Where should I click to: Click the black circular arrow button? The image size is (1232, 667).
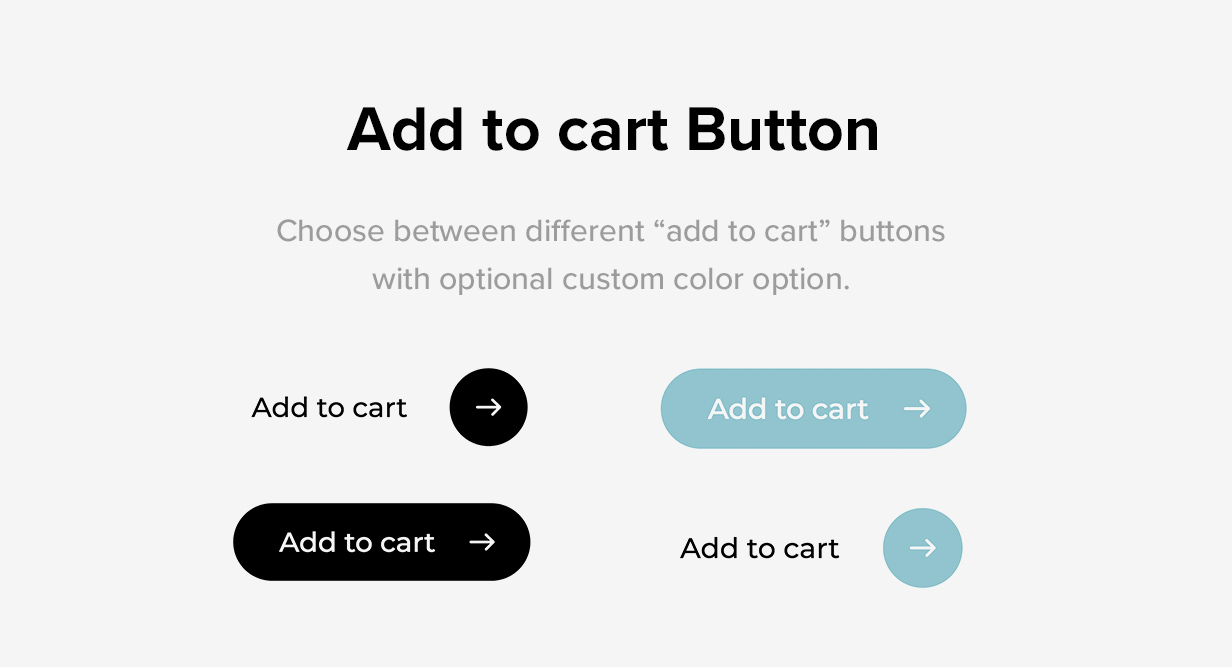(x=488, y=407)
